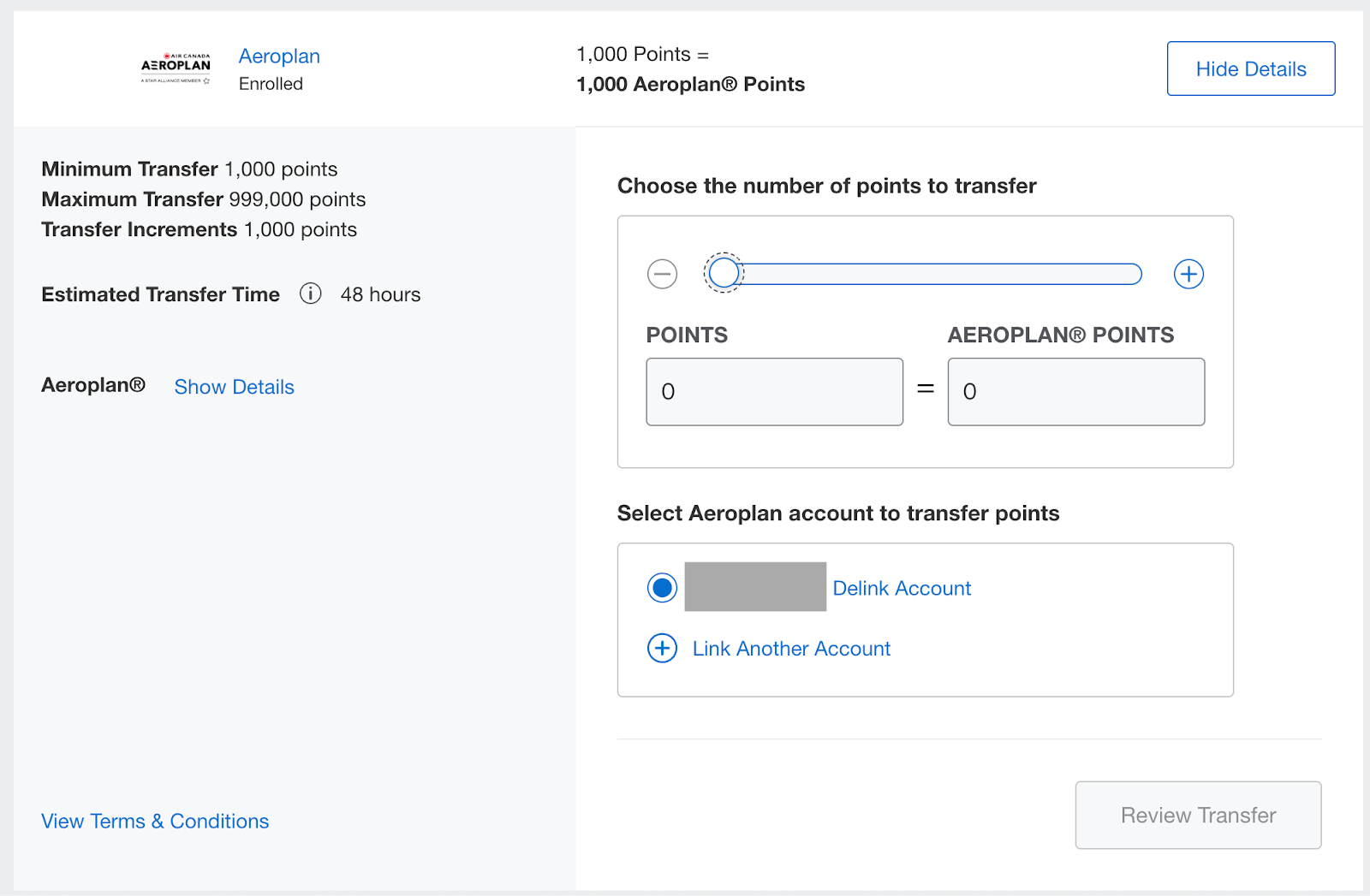The width and height of the screenshot is (1370, 896).
Task: Click the equals sign between point fields
Action: 925,389
